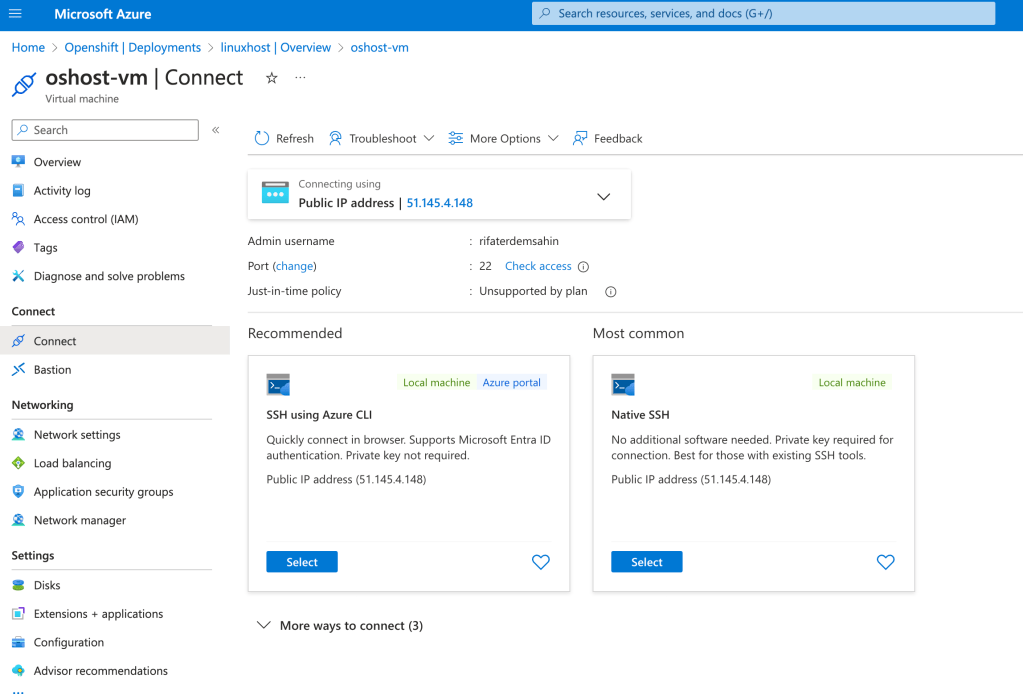The image size is (1023, 694).
Task: Favorite SSH using Azure CLI with heart
Action: 541,562
